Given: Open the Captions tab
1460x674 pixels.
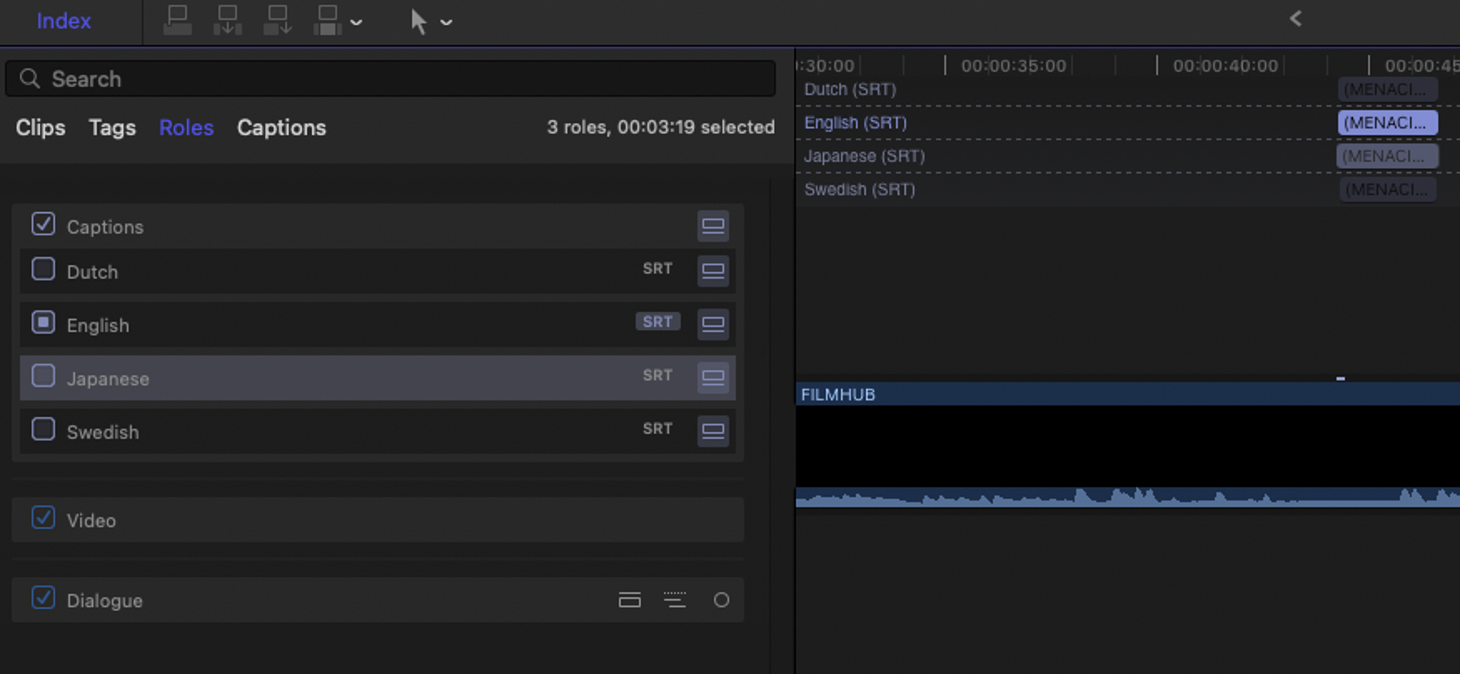Looking at the screenshot, I should 281,128.
